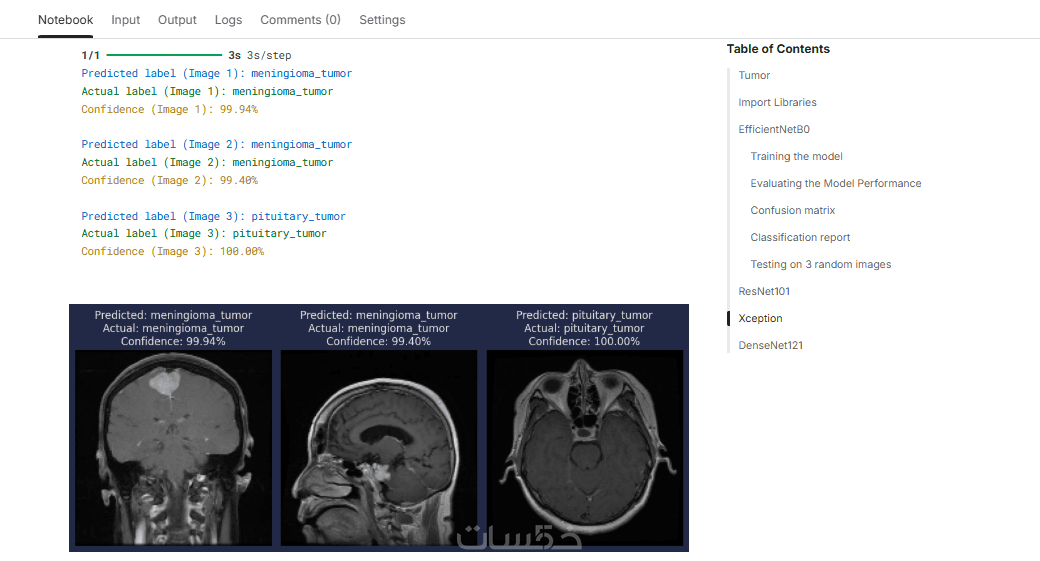Click the Table of Contents heading
The width and height of the screenshot is (1040, 561).
778,49
